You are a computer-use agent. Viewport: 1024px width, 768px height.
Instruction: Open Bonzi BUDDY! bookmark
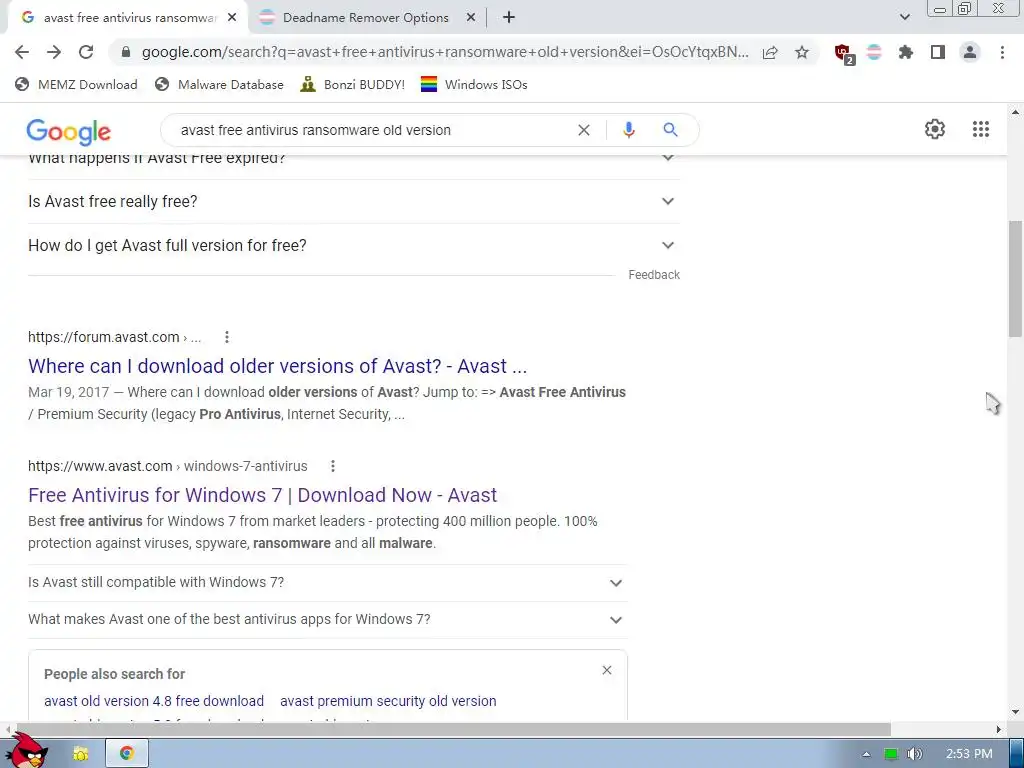(353, 84)
